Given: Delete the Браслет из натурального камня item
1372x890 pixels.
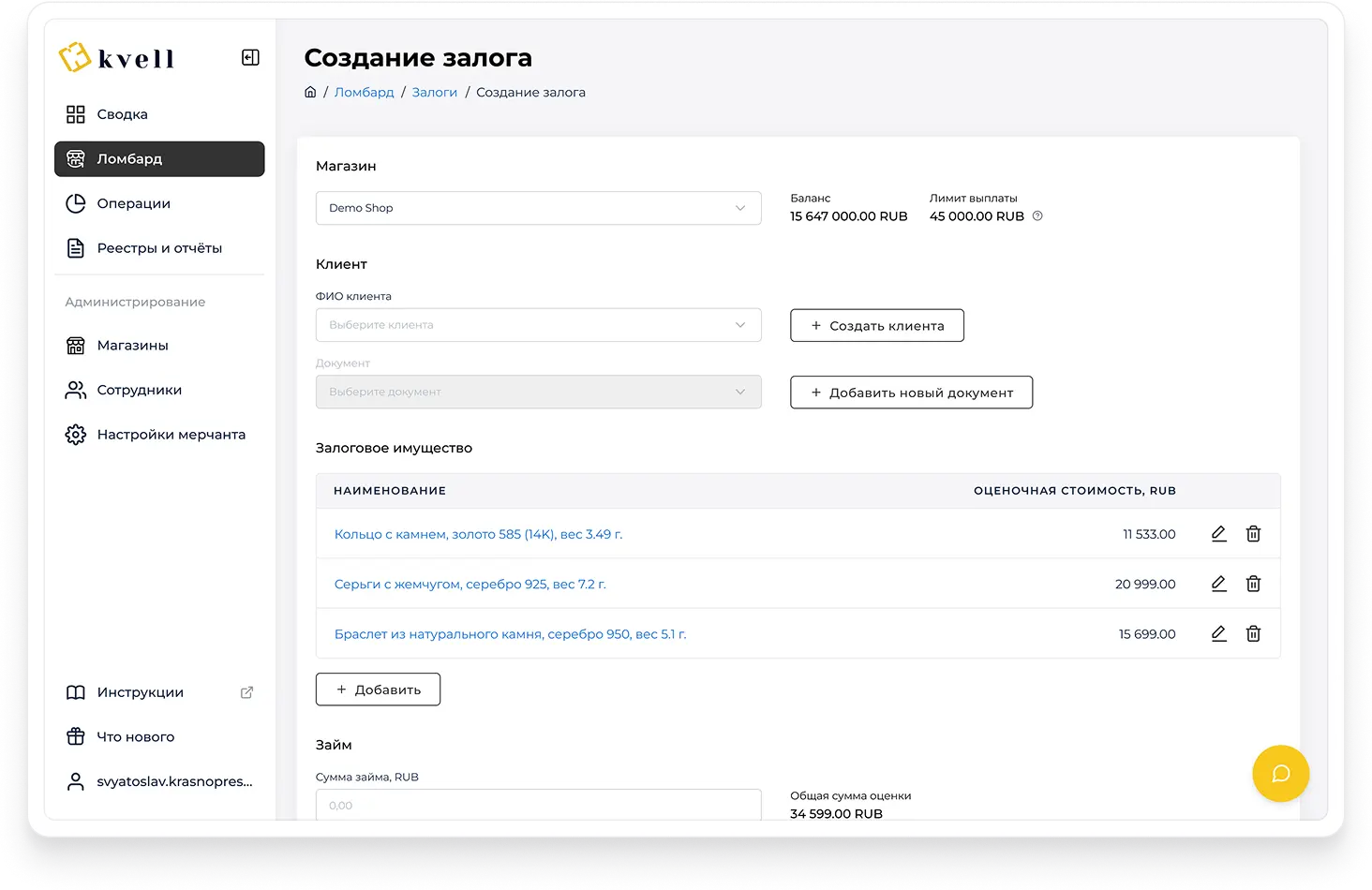Looking at the screenshot, I should 1253,634.
